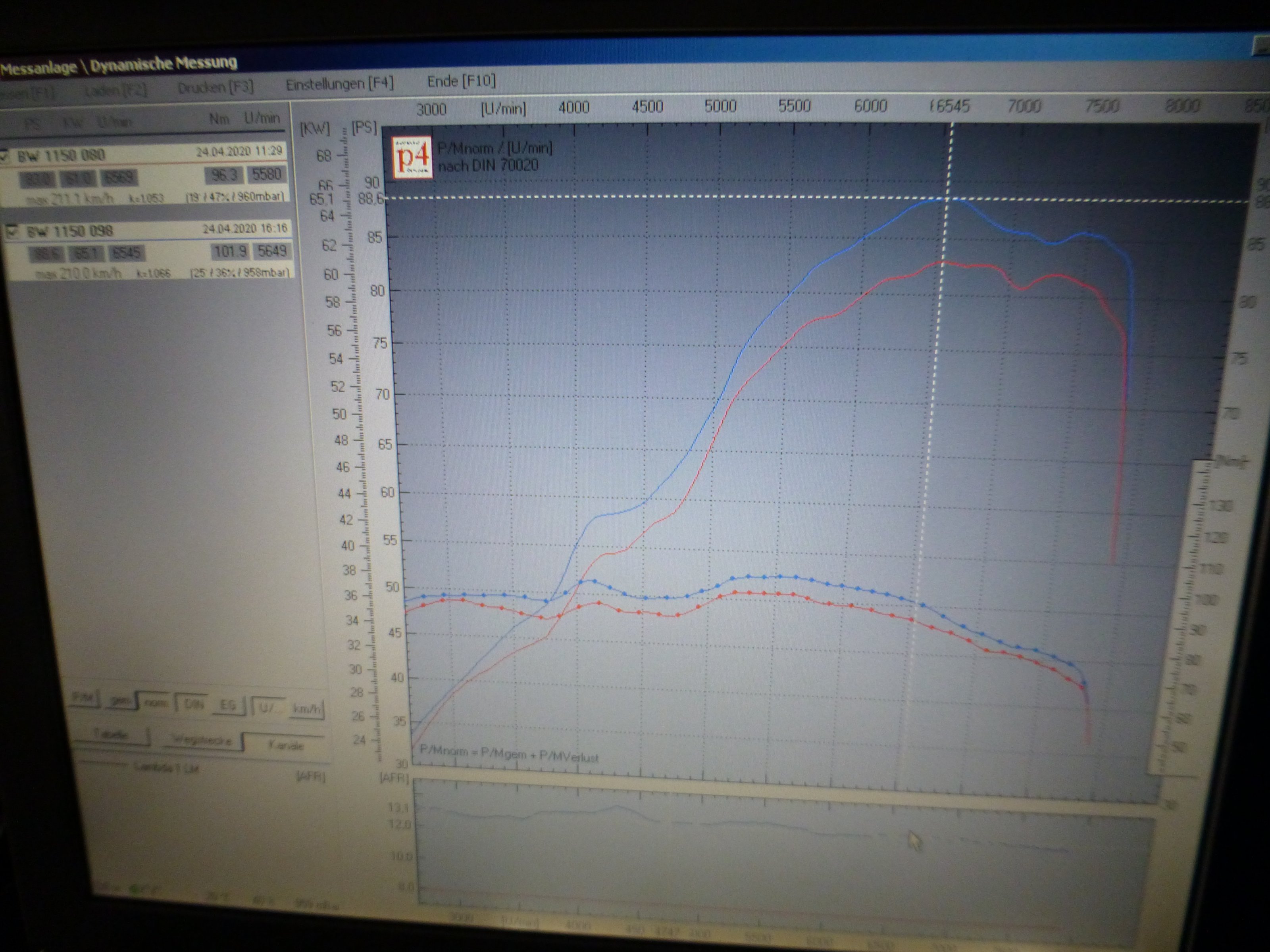Select the km/h axis toggle
Viewport: 1270px width, 952px height.
[307, 709]
